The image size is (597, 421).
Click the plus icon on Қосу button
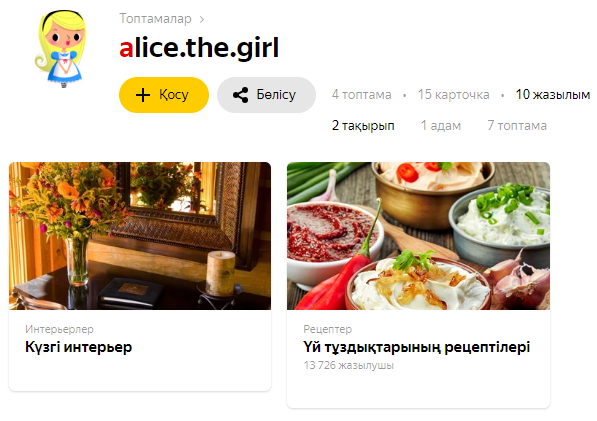[143, 95]
